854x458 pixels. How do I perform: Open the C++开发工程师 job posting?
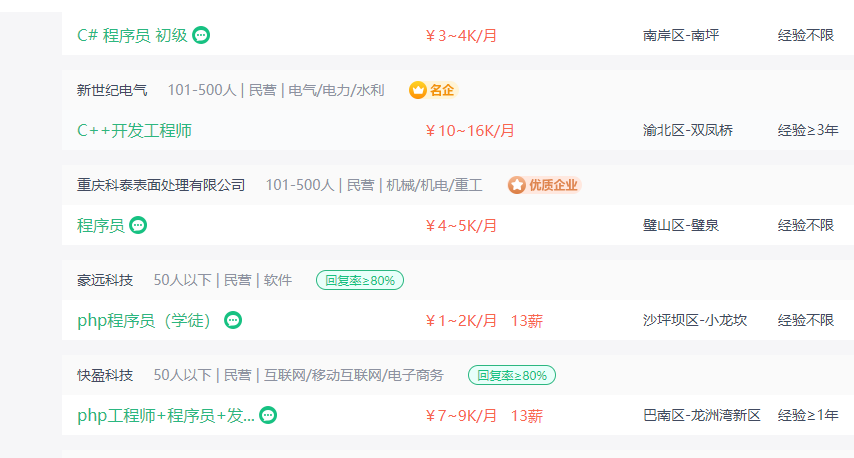[135, 131]
